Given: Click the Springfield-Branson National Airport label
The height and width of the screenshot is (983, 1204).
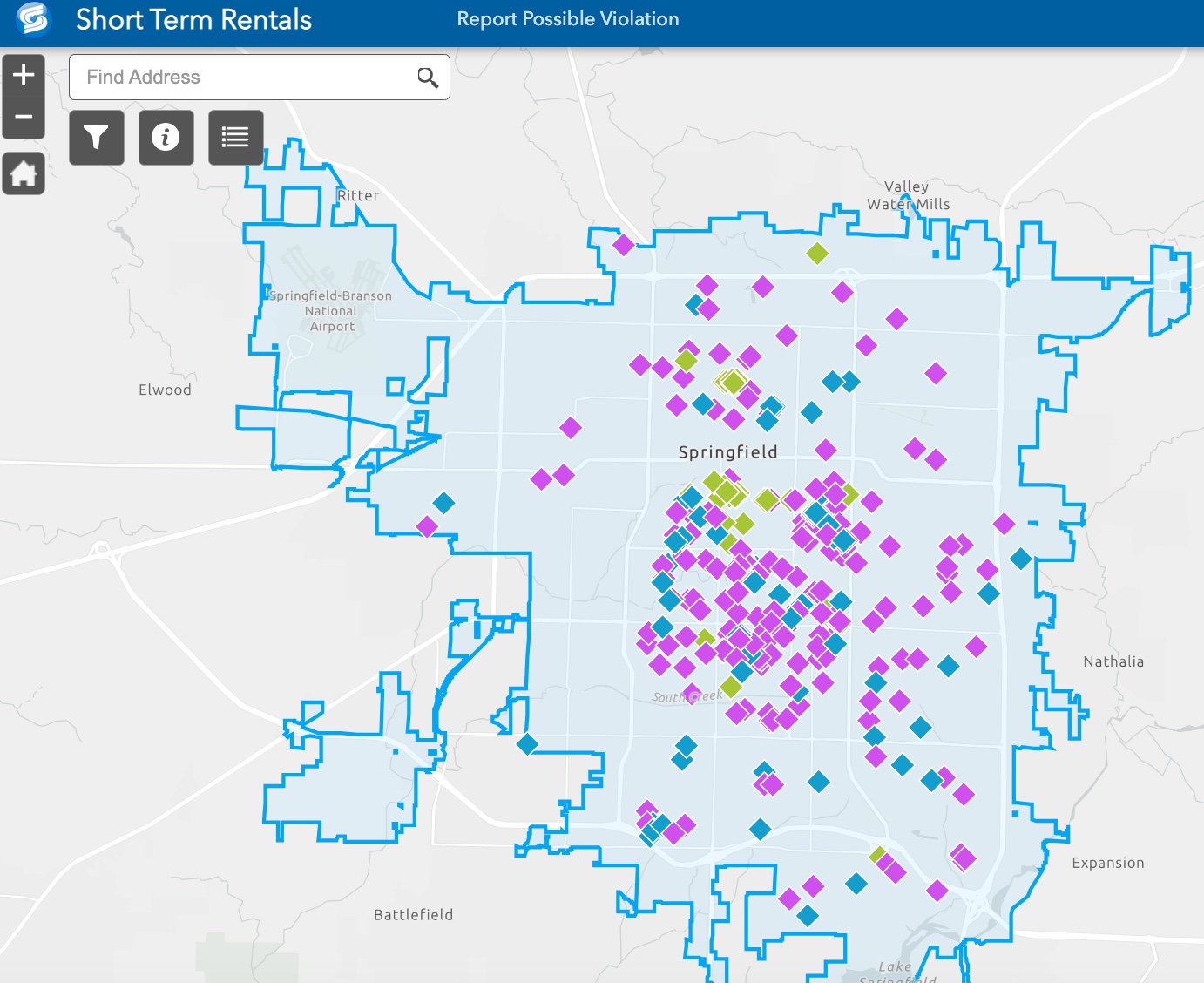Looking at the screenshot, I should click(331, 311).
